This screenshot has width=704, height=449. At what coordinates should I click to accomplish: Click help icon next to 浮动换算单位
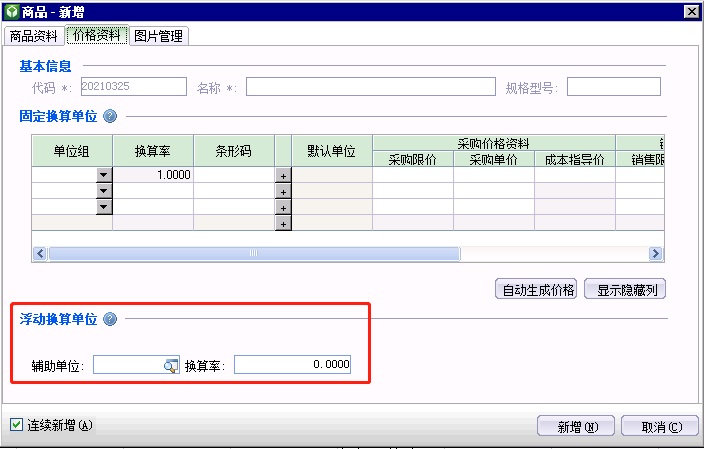tap(110, 319)
